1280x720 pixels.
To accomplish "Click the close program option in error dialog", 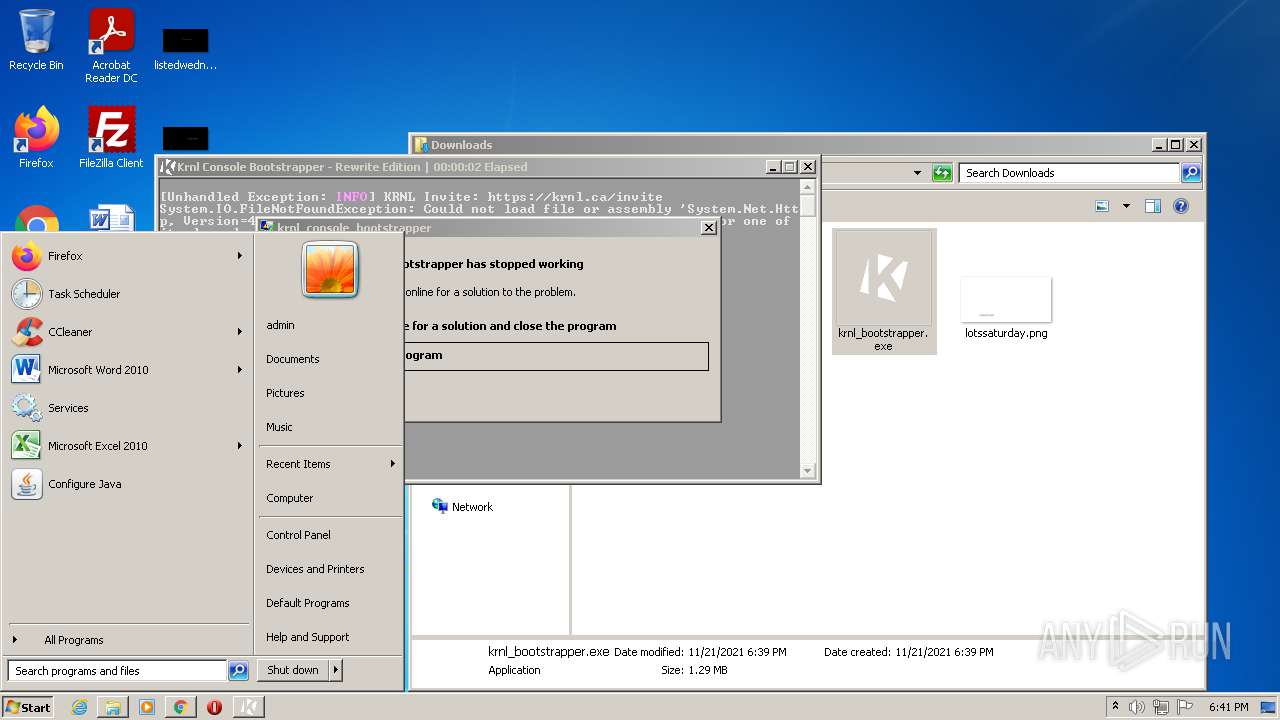I will pos(556,355).
